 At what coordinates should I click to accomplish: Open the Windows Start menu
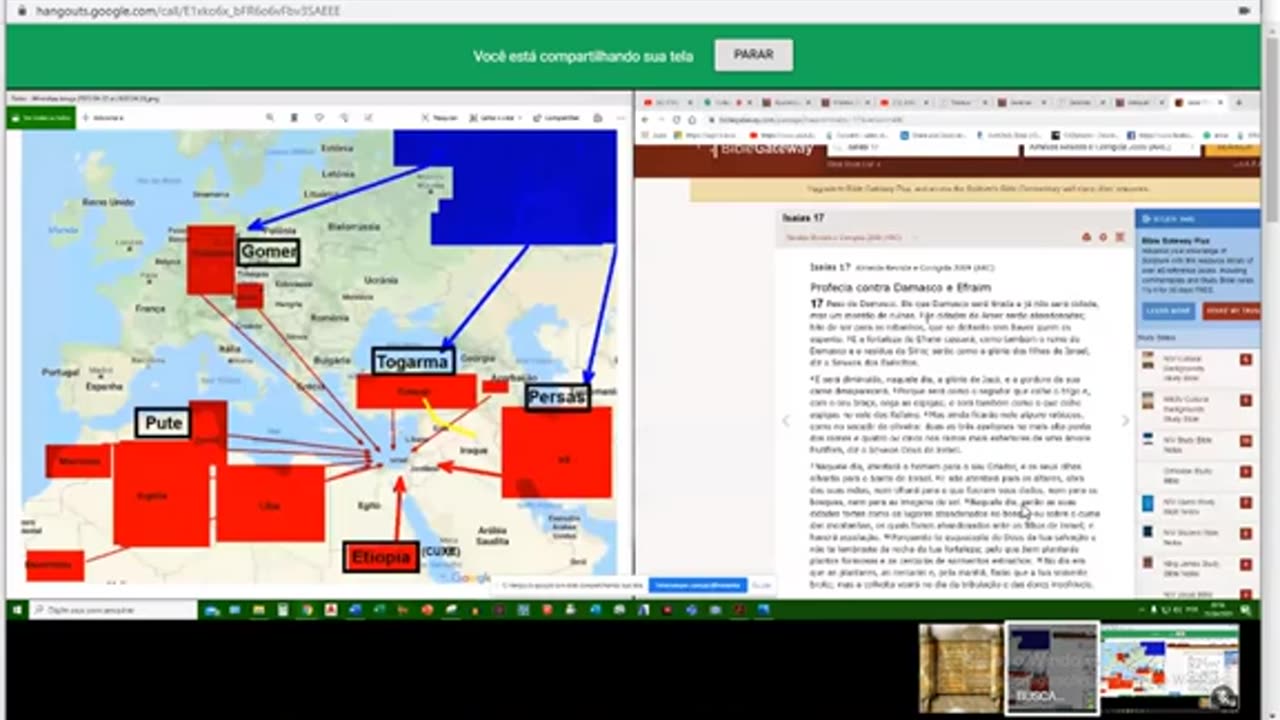pos(17,609)
